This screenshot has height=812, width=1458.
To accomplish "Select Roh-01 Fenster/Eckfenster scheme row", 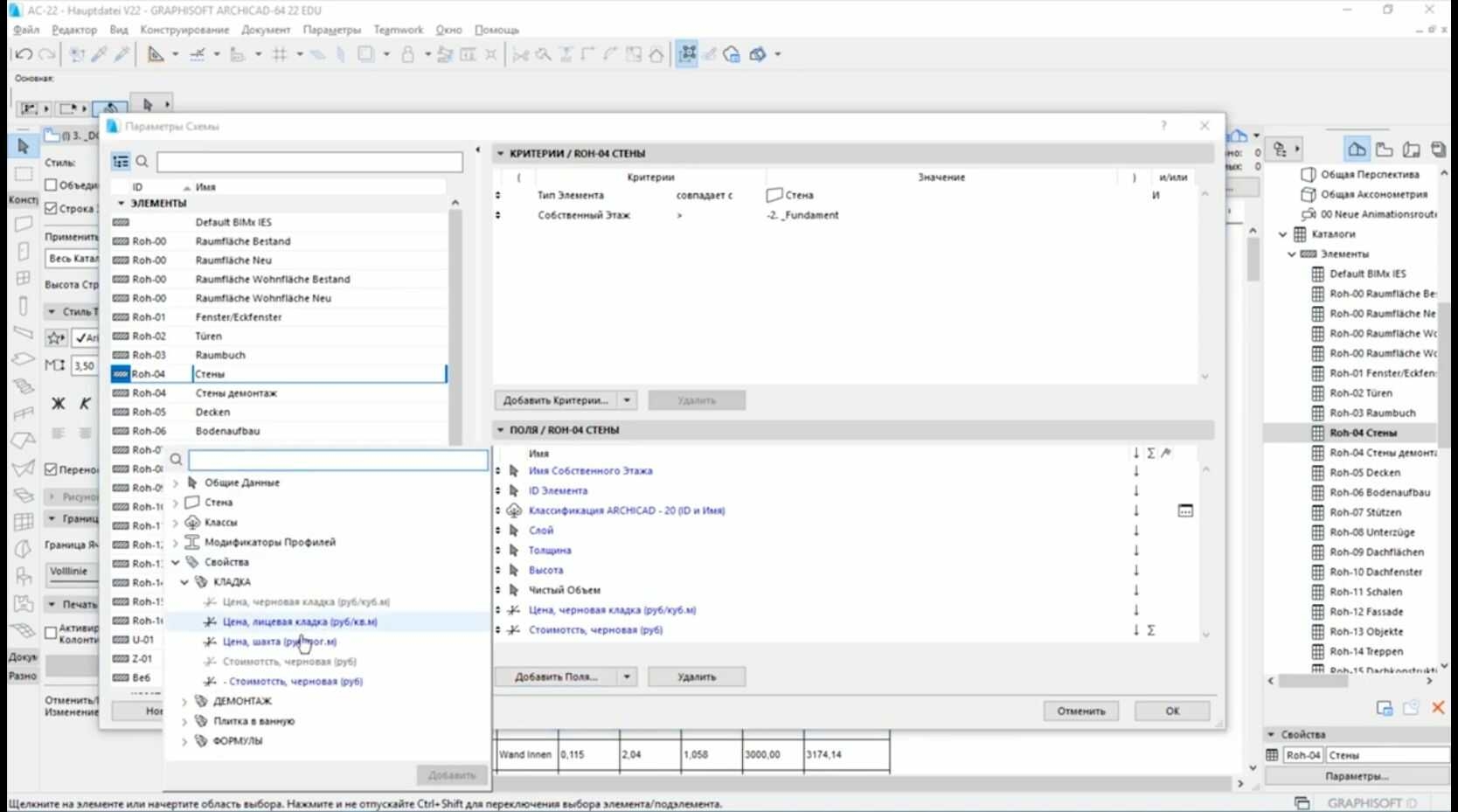I will tap(279, 317).
